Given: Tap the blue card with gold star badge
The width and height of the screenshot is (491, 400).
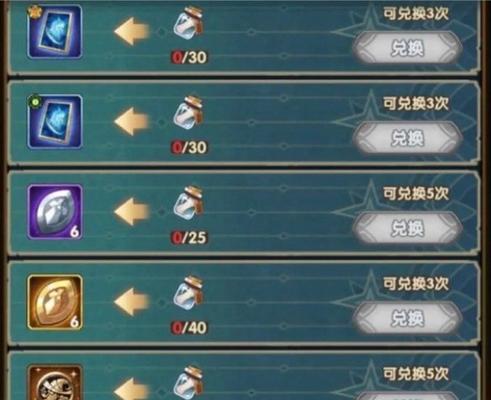Looking at the screenshot, I should 55,32.
